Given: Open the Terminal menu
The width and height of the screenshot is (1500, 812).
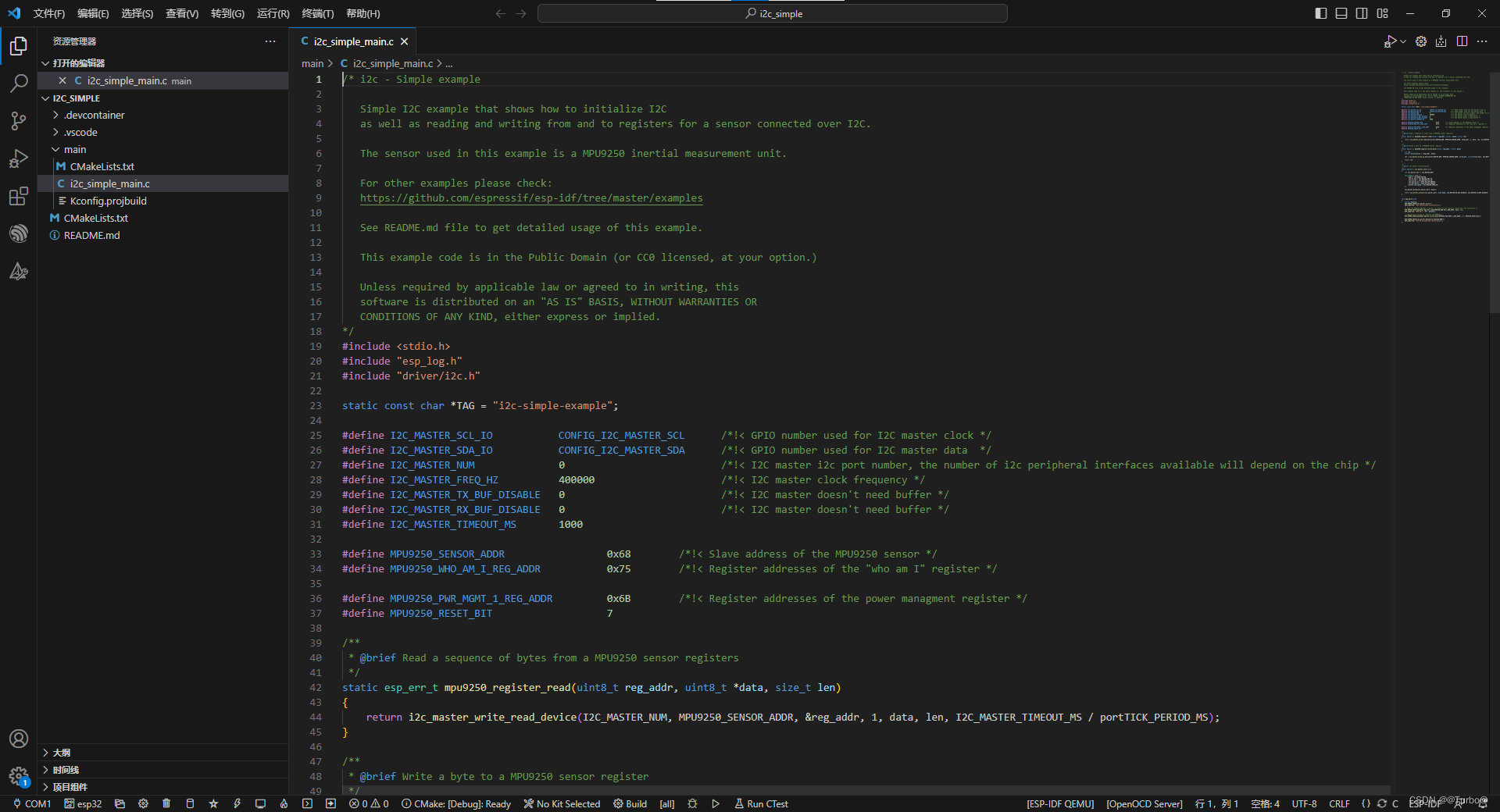Looking at the screenshot, I should 318,13.
